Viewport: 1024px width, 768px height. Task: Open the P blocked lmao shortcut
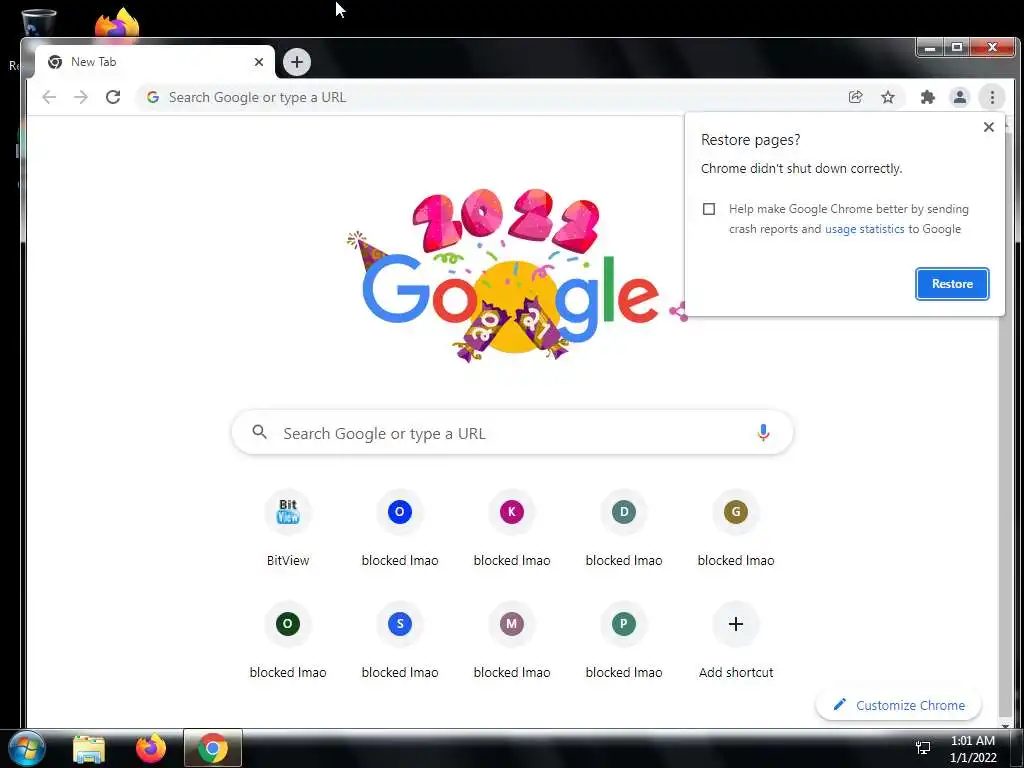pyautogui.click(x=624, y=641)
